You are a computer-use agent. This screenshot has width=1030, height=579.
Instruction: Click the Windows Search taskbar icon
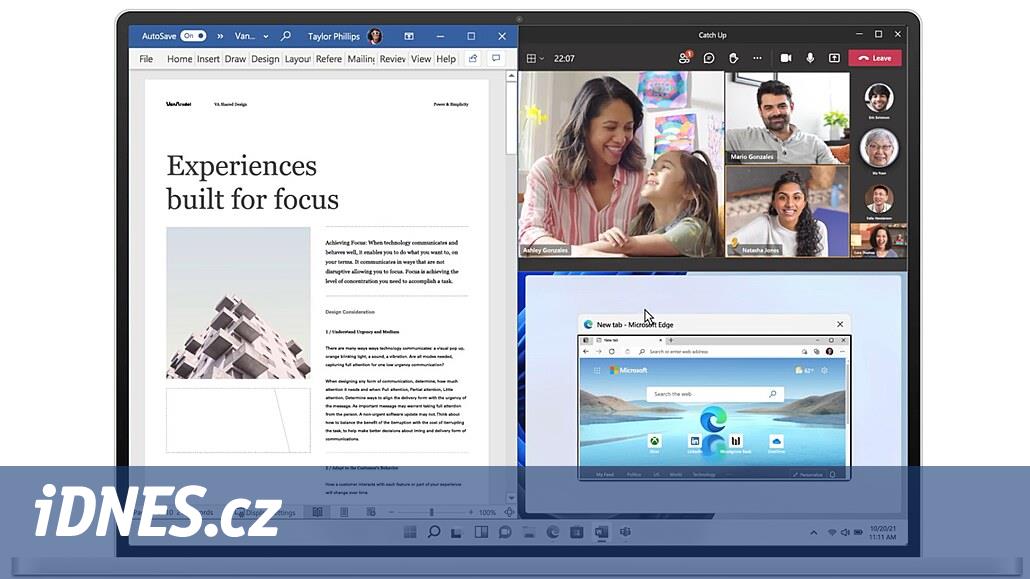434,532
